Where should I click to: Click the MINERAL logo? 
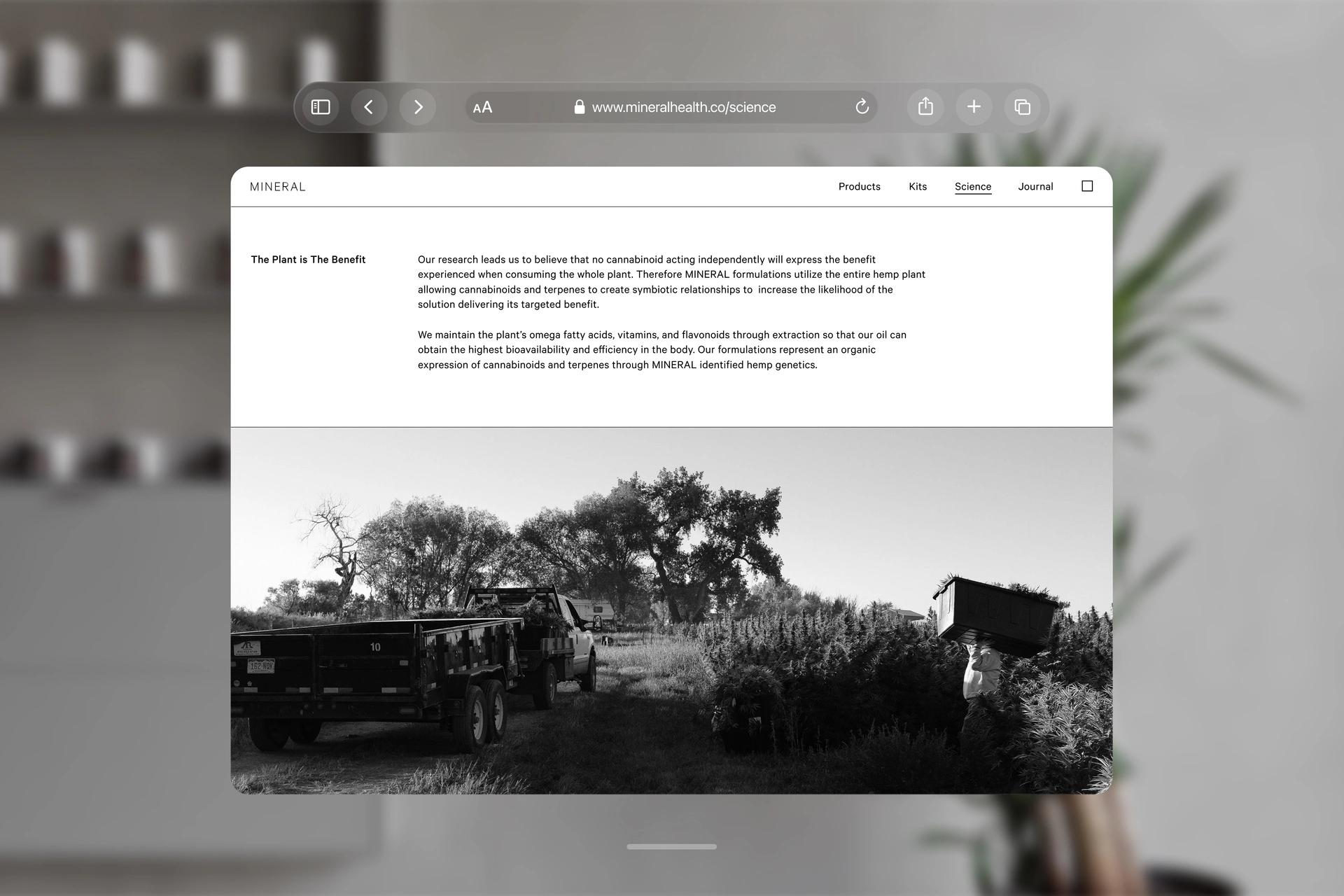click(x=278, y=187)
